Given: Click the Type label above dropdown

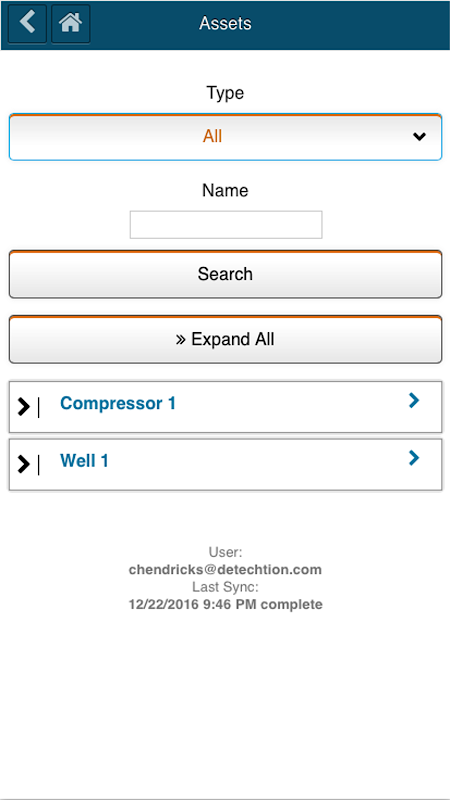Looking at the screenshot, I should 225,93.
